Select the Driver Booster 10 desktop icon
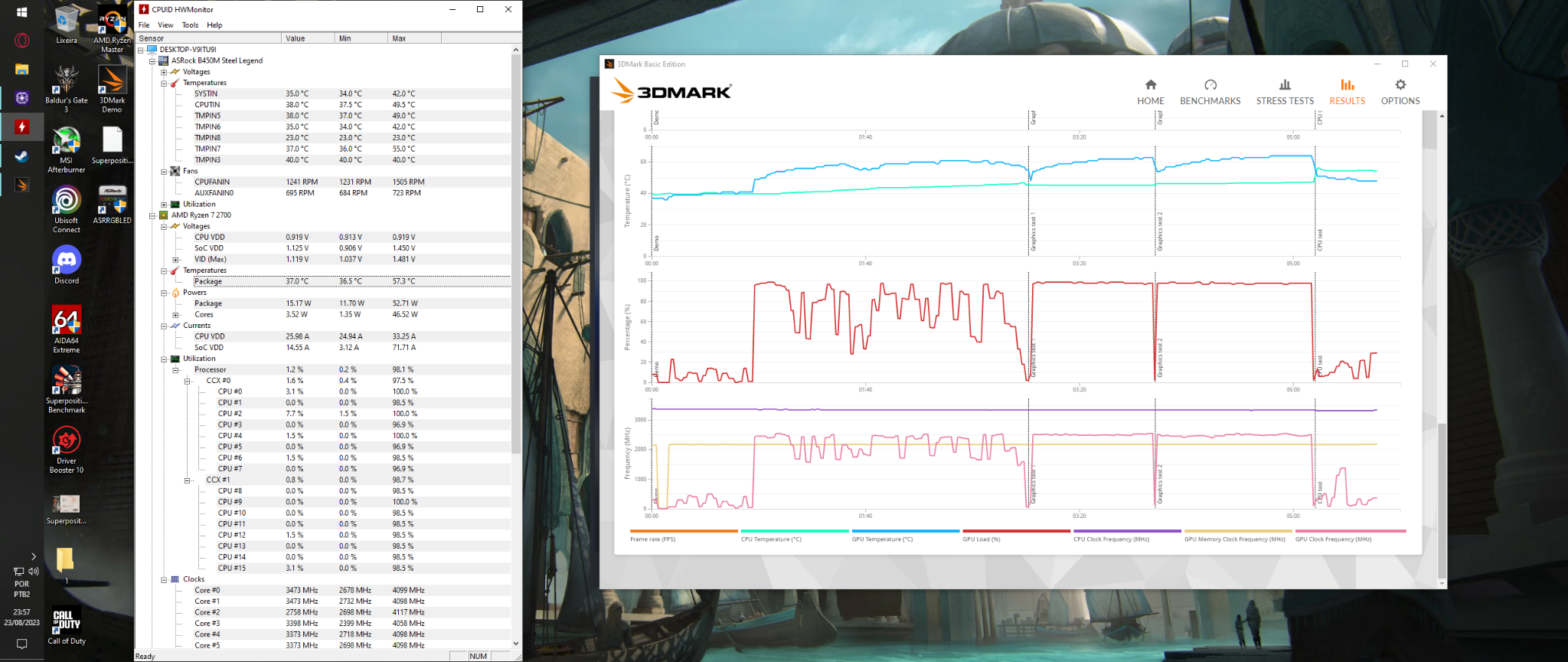This screenshot has height=662, width=1568. (67, 450)
